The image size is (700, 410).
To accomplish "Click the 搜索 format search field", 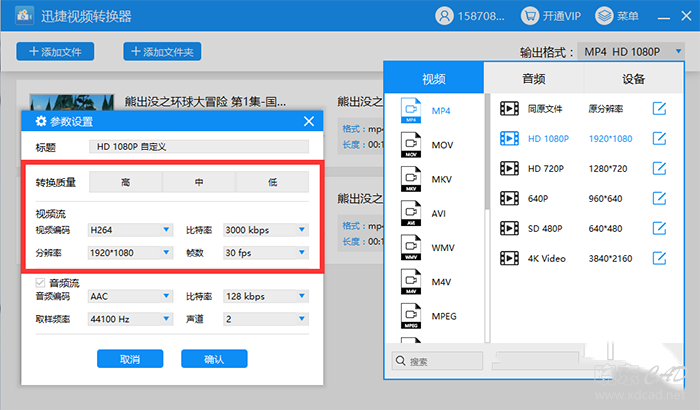I will [x=438, y=361].
